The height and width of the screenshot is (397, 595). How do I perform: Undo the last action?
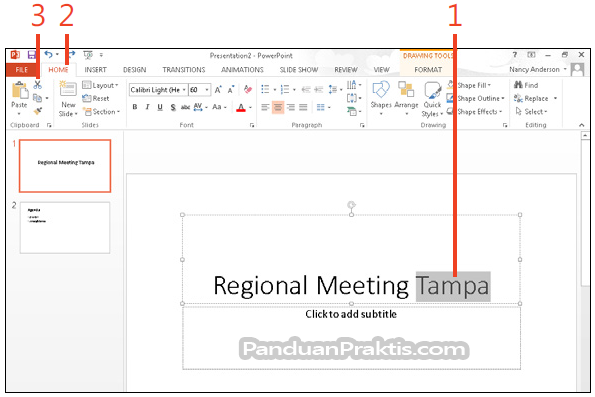coord(48,55)
